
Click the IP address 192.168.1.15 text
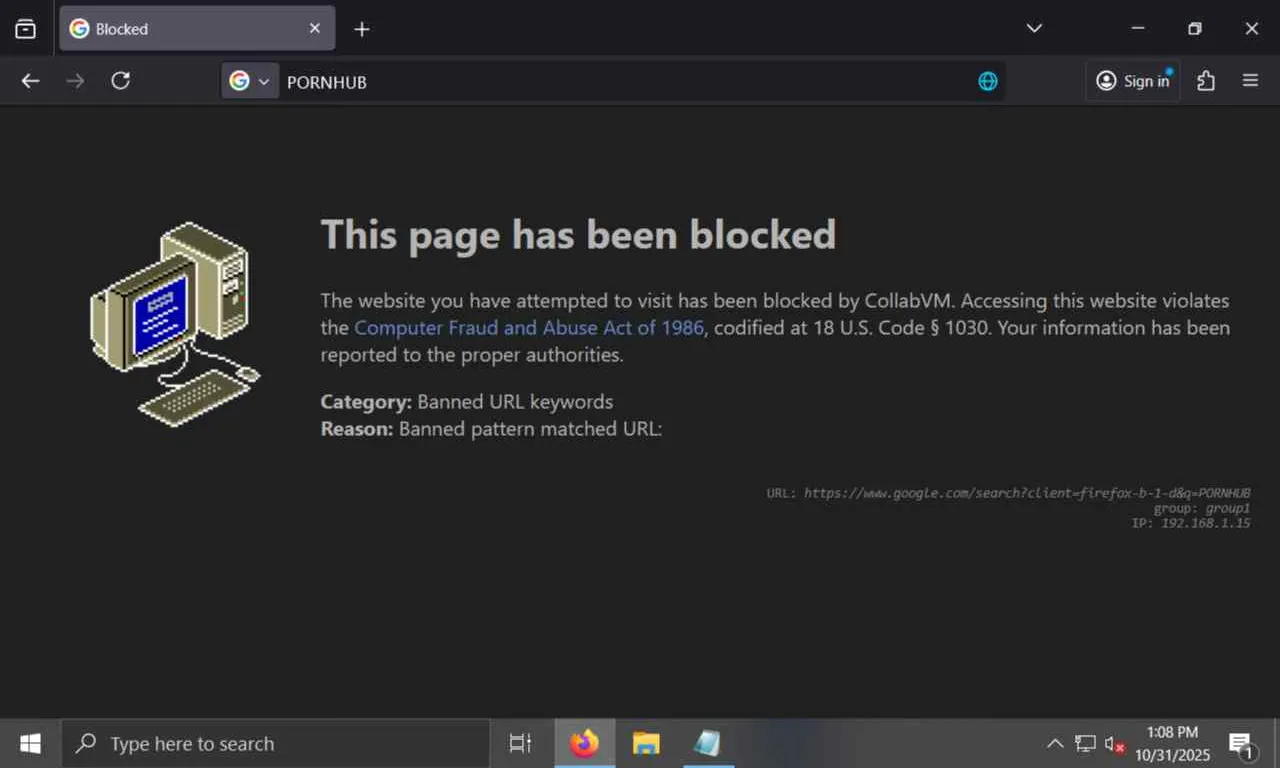pos(1205,523)
